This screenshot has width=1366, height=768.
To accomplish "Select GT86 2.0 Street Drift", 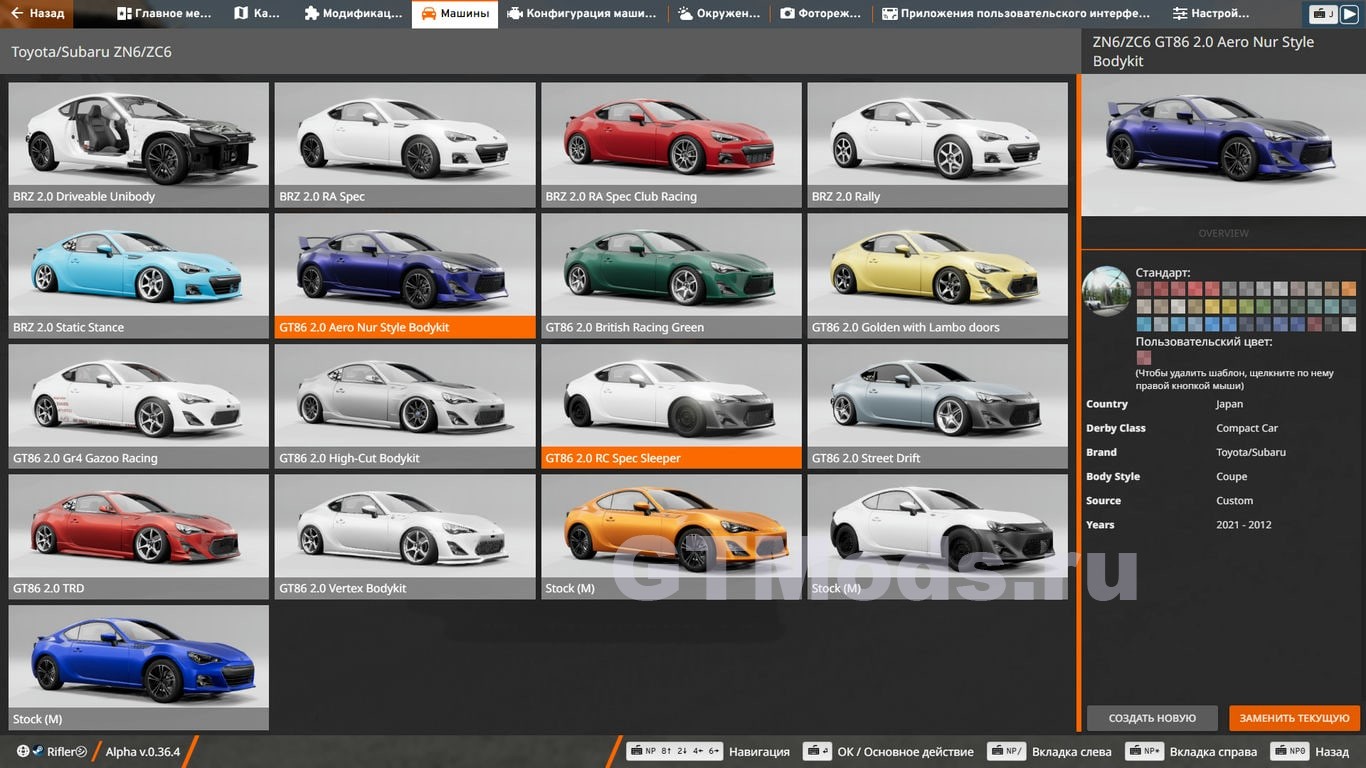I will point(938,407).
